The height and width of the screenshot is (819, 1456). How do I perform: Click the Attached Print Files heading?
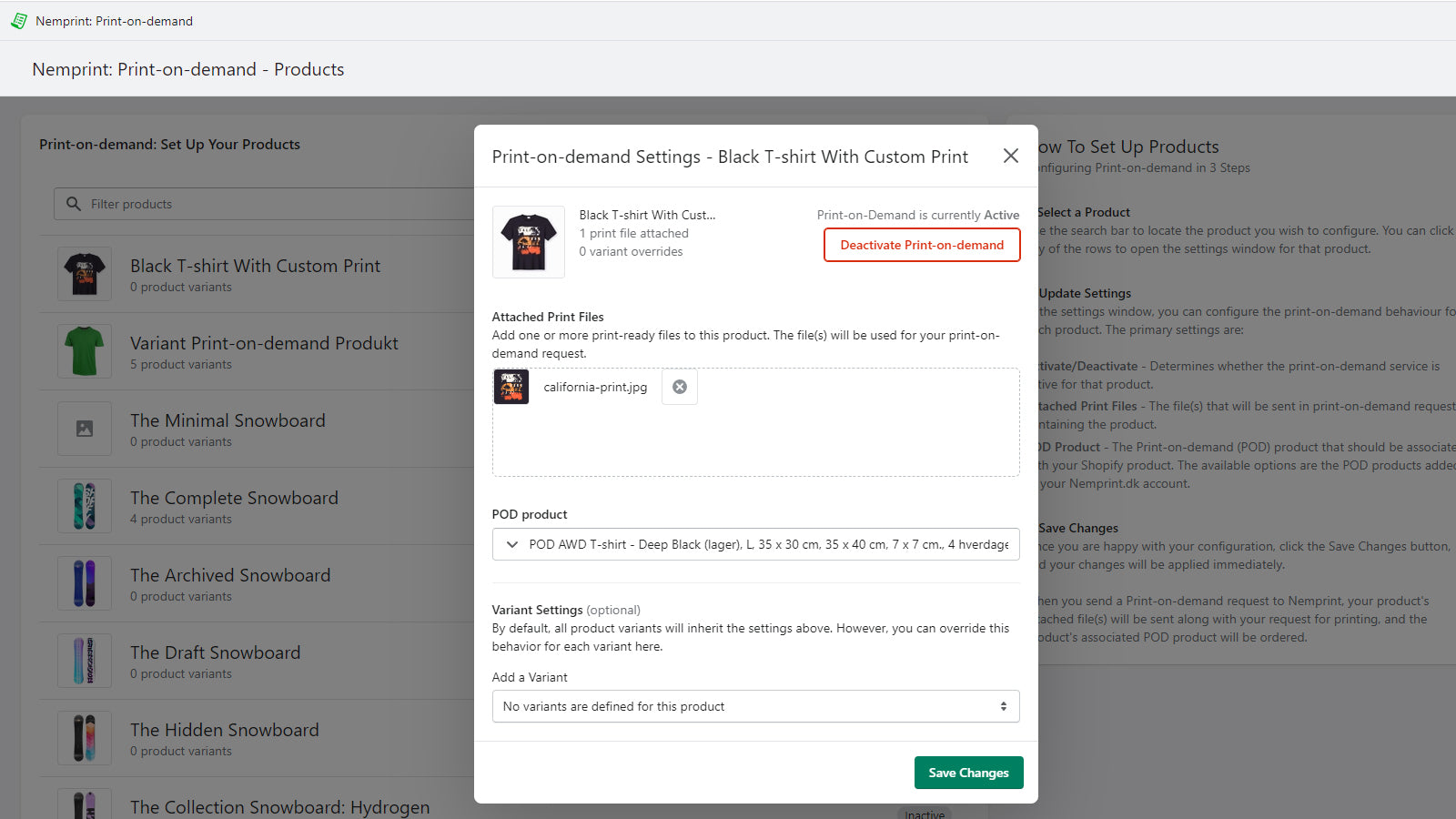(x=548, y=317)
